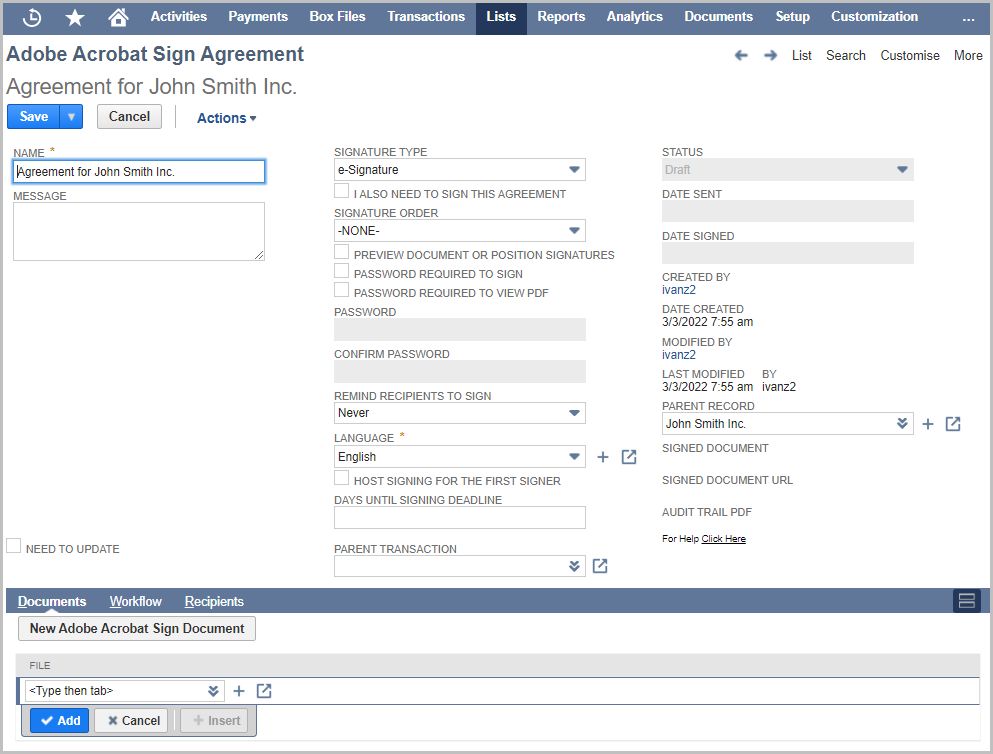The height and width of the screenshot is (754, 993).
Task: Click the Customise link
Action: coord(910,56)
